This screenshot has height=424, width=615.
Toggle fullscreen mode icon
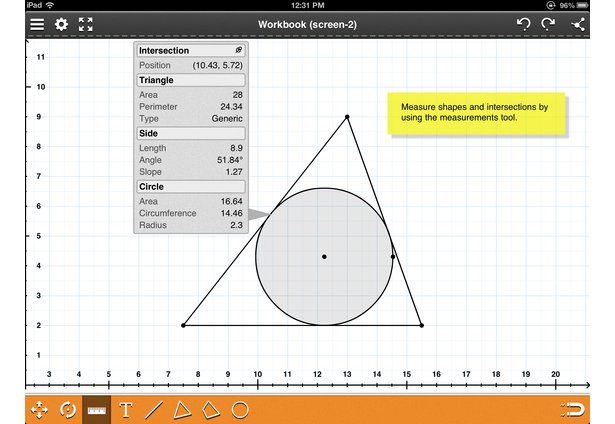pos(86,24)
